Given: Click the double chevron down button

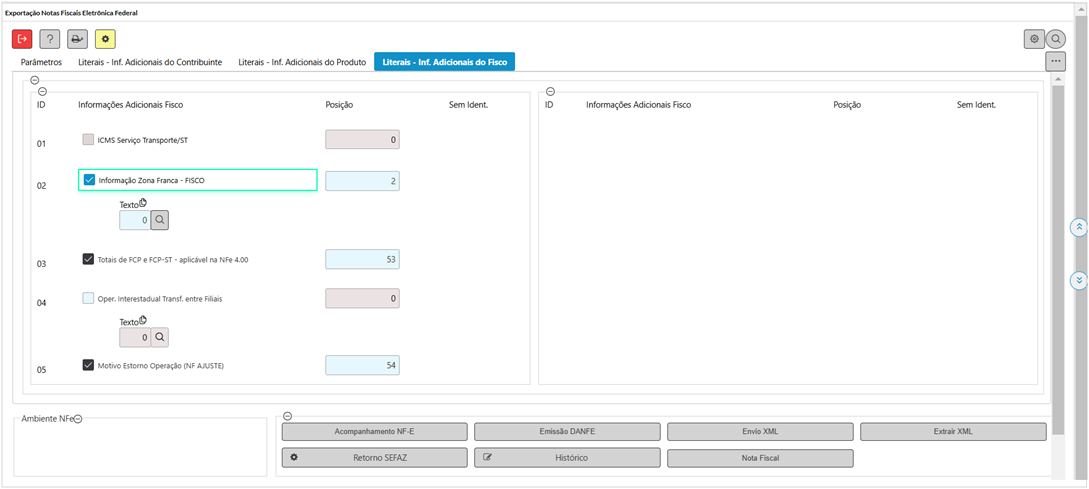Looking at the screenshot, I should point(1079,281).
